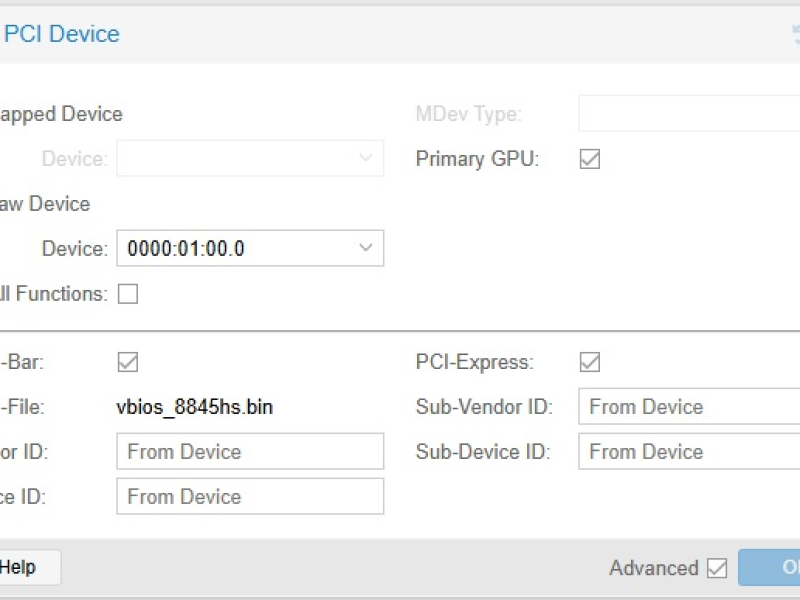Click the MDev Type field
The image size is (800, 600).
[x=689, y=113]
